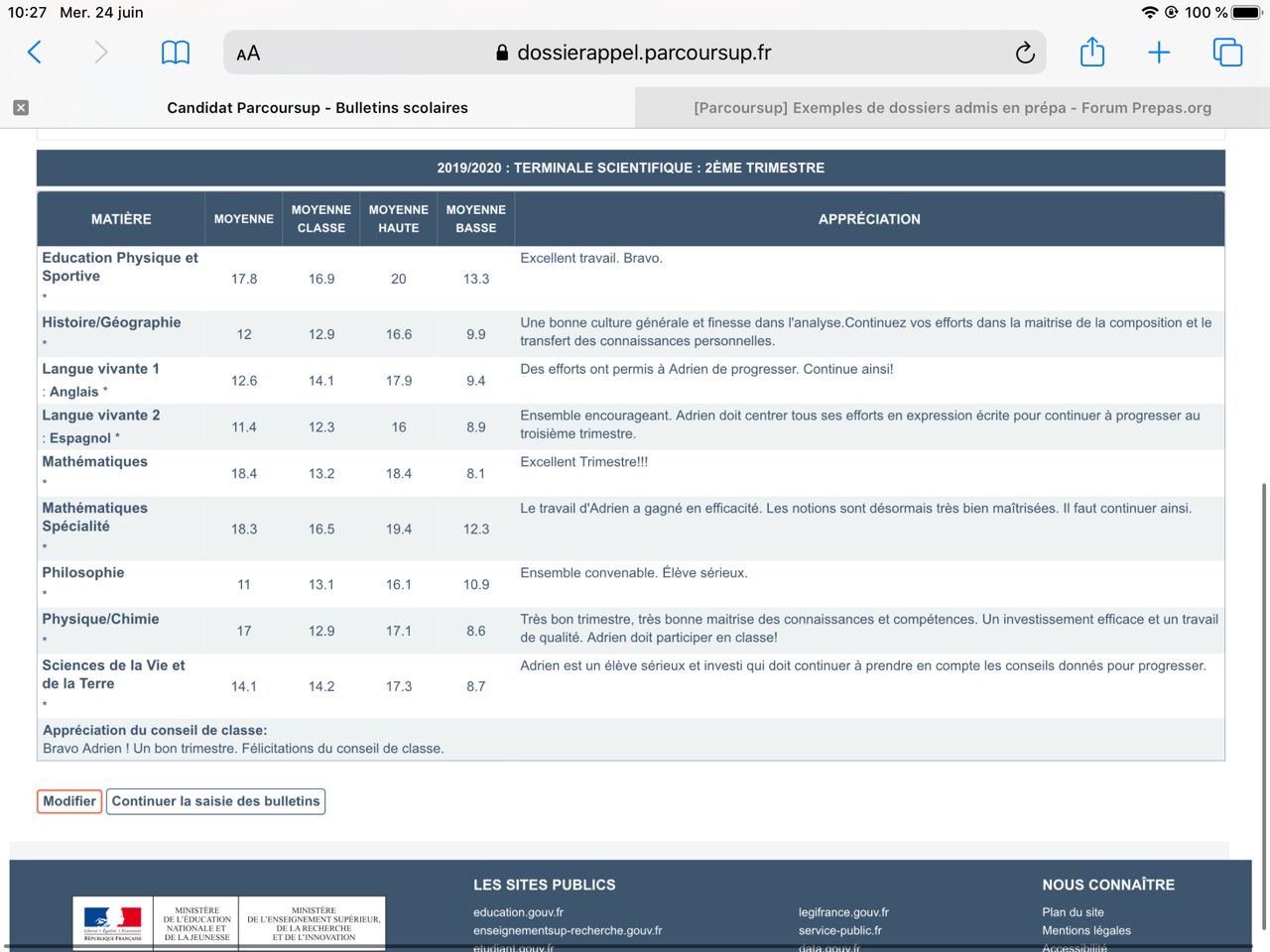Open the Mentions légales link
1270x952 pixels.
tap(1086, 930)
